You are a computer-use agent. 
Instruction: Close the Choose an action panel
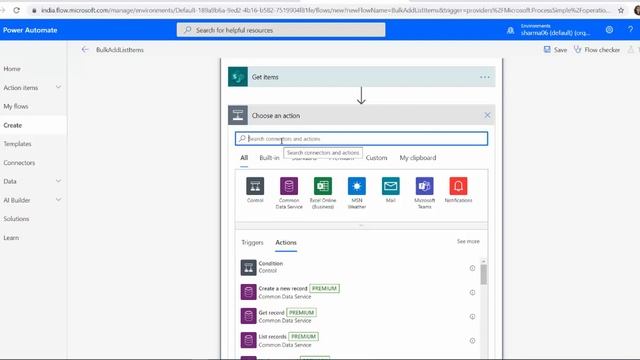click(487, 115)
